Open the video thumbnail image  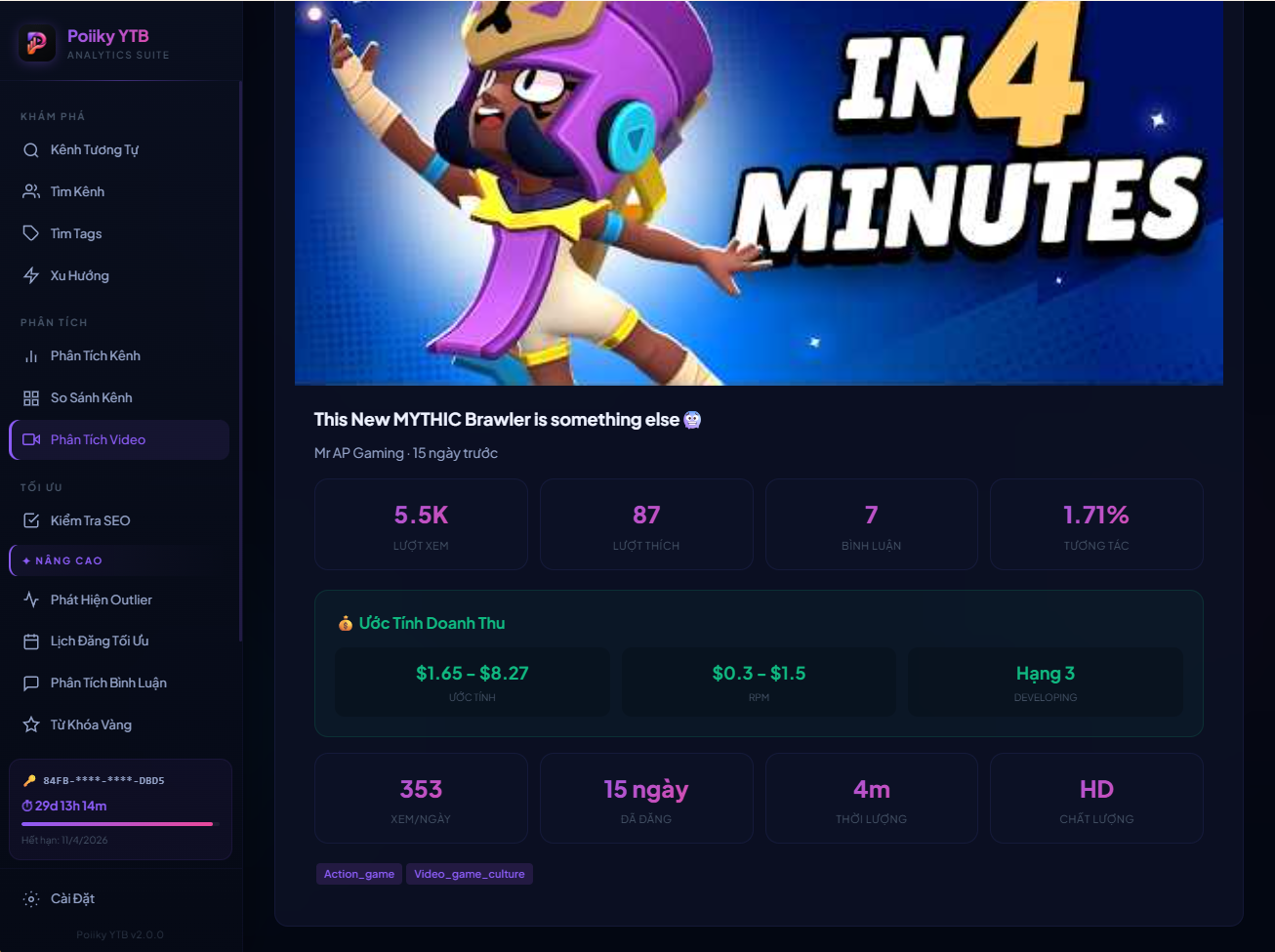(x=759, y=193)
